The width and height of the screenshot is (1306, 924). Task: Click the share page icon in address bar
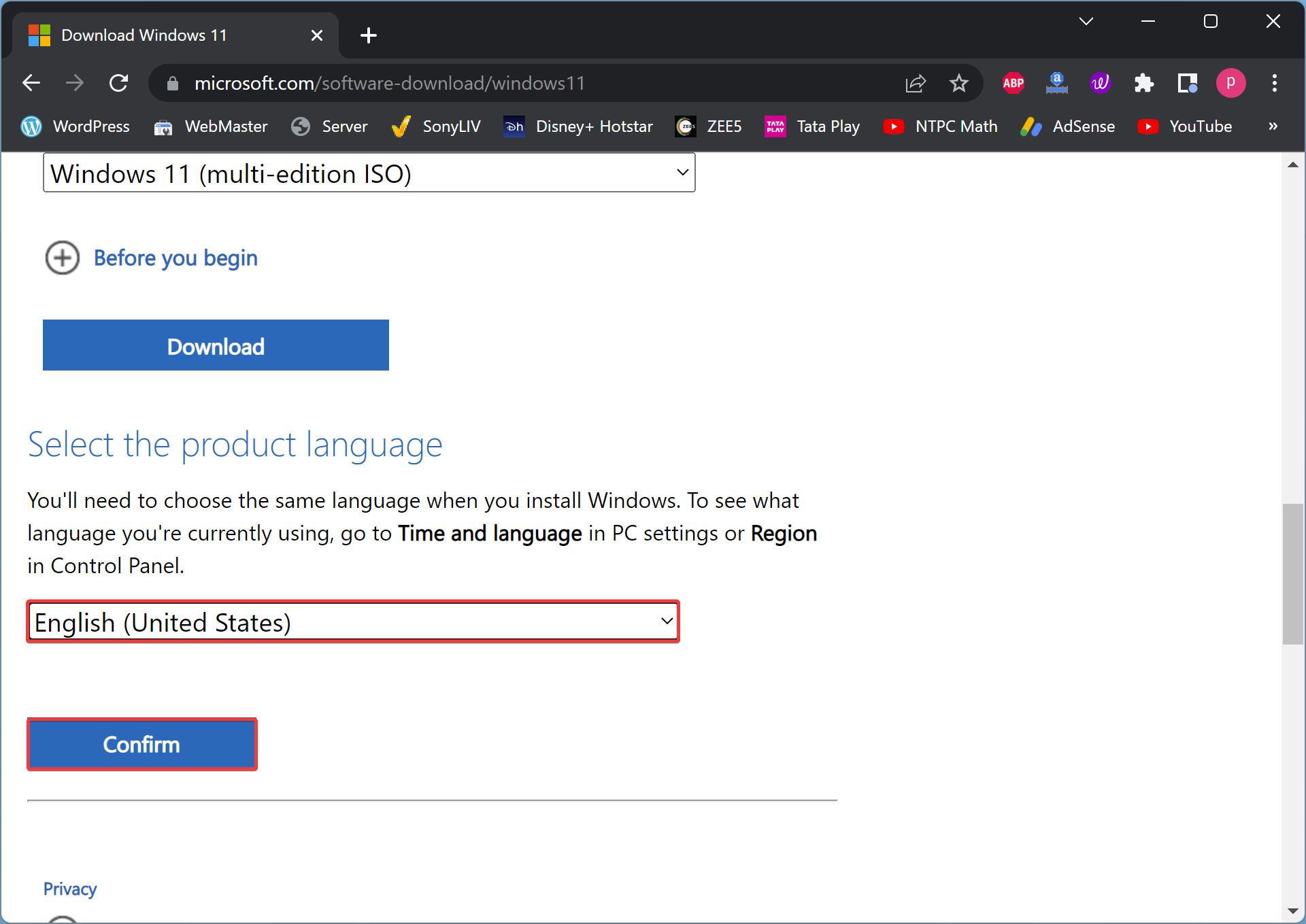916,83
